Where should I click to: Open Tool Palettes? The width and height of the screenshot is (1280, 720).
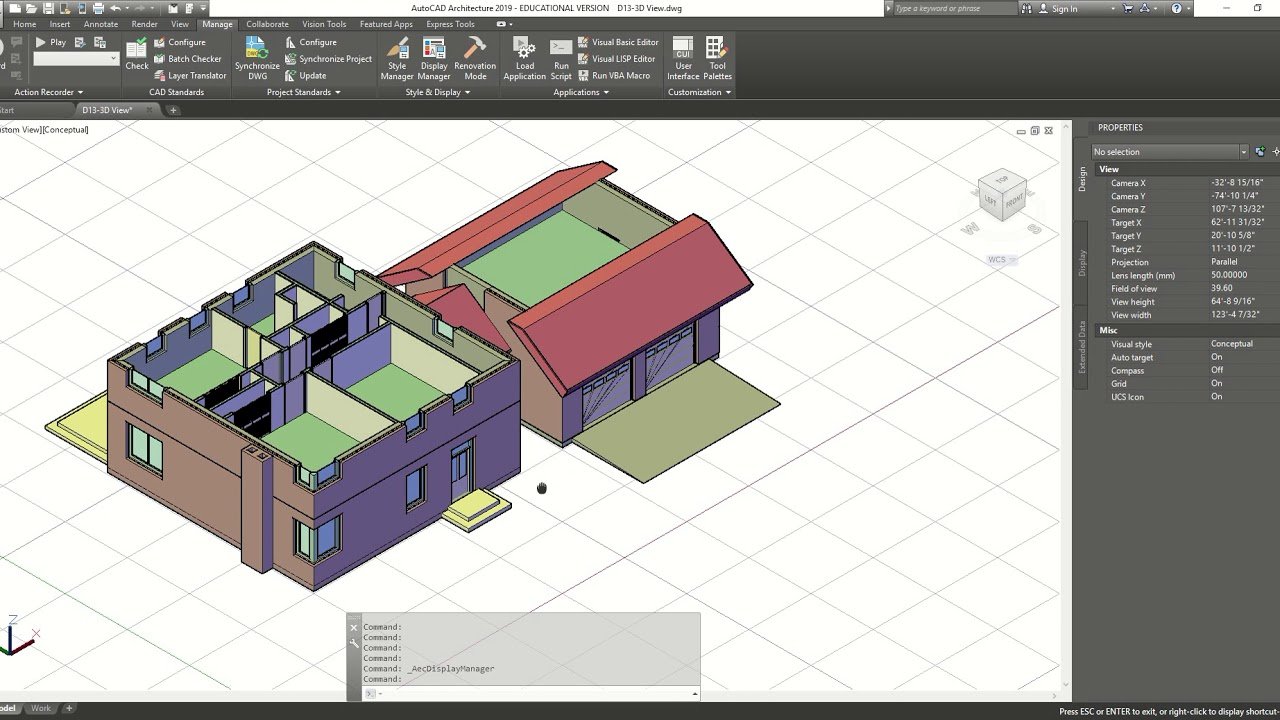coord(717,59)
